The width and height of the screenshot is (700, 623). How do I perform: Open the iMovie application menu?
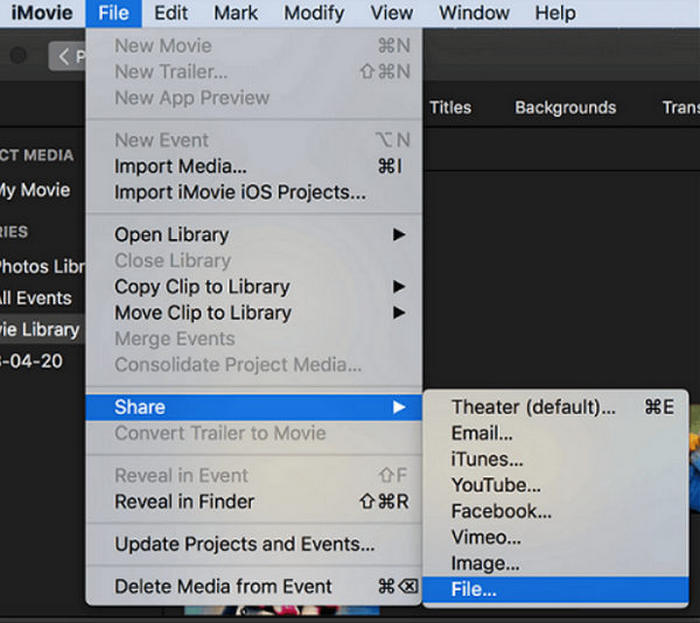click(42, 13)
